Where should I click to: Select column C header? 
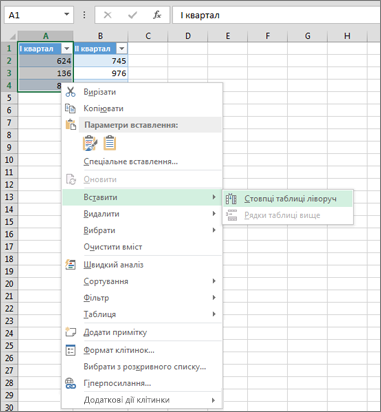[x=148, y=36]
